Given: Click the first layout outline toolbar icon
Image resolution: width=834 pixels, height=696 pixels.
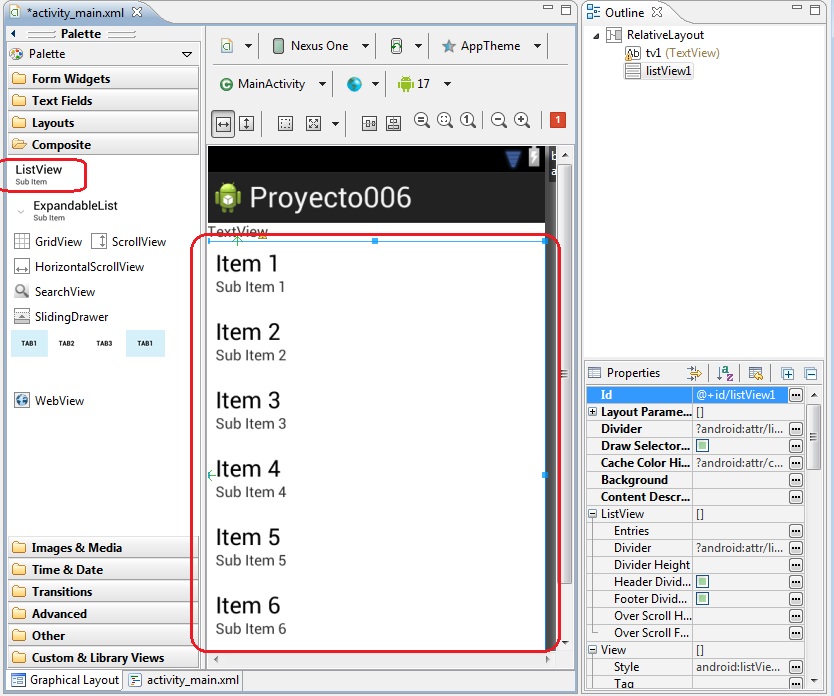Looking at the screenshot, I should click(x=369, y=124).
